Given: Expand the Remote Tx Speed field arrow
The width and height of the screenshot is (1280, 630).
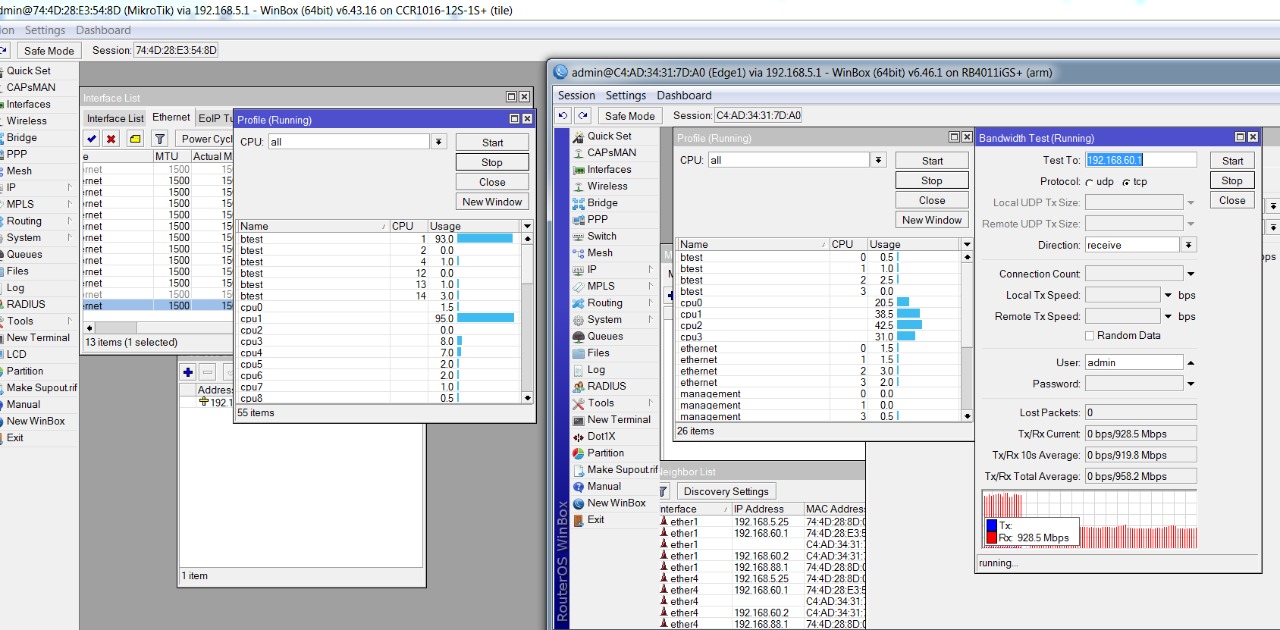Looking at the screenshot, I should 1168,316.
